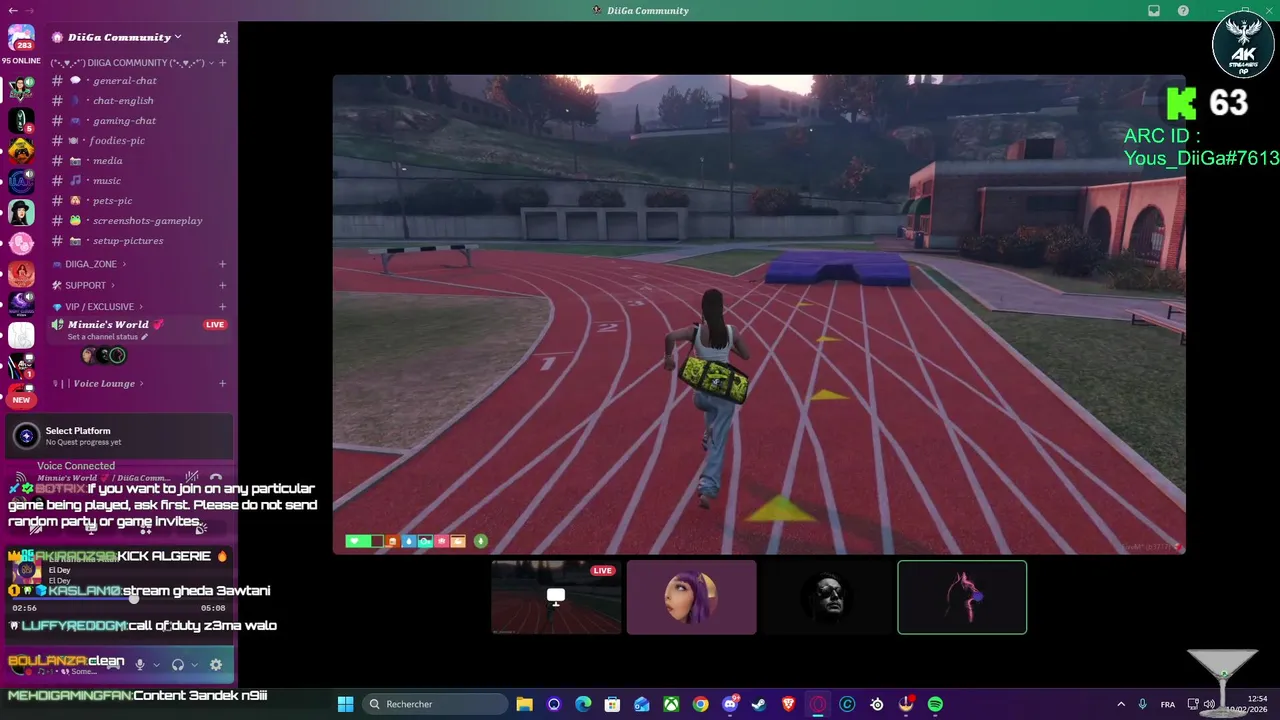Open Google Chrome from taskbar
1280x720 pixels.
point(700,704)
